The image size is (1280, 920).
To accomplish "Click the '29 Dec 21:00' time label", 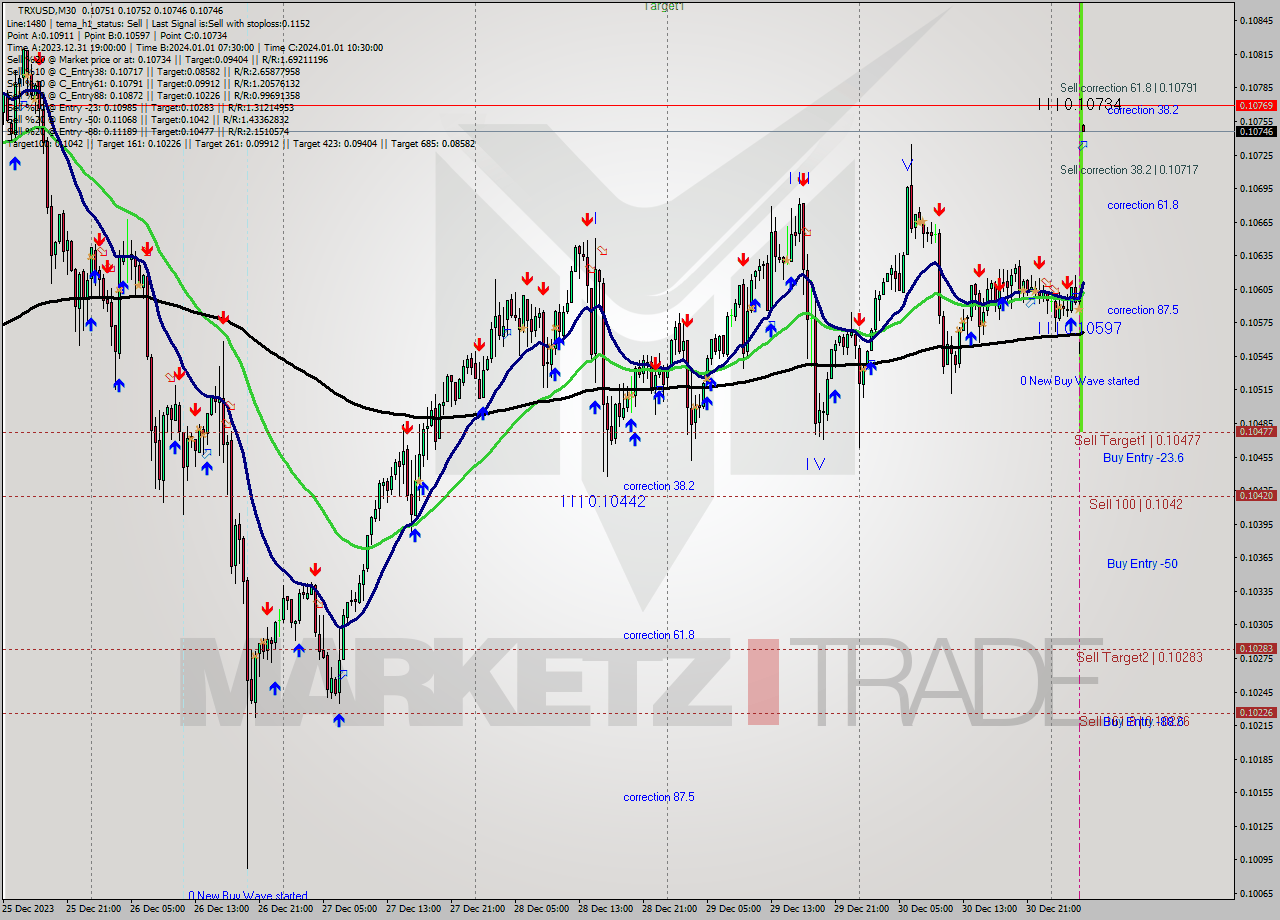I will pyautogui.click(x=862, y=909).
